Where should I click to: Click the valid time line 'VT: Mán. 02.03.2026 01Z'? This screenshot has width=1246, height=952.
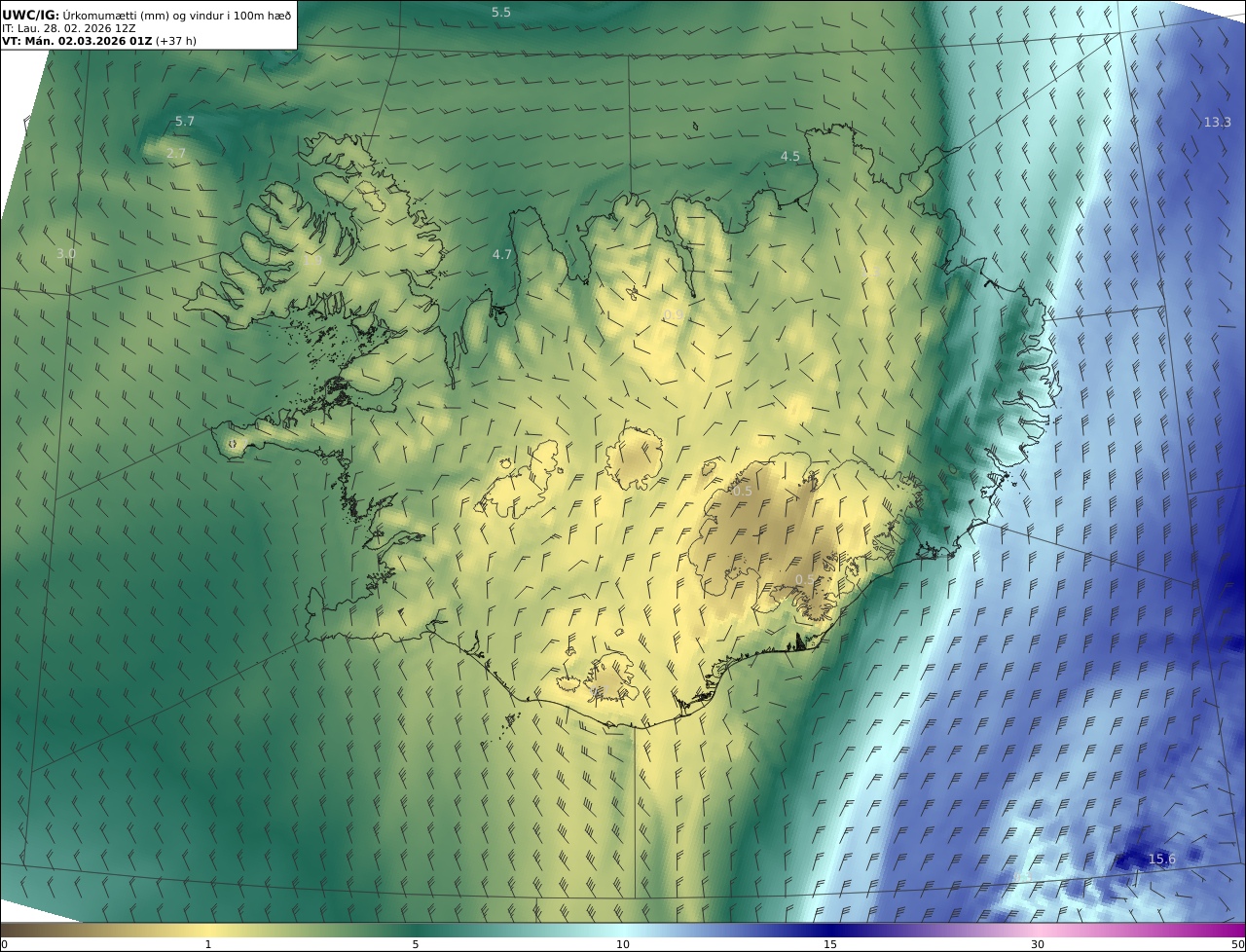(77, 41)
